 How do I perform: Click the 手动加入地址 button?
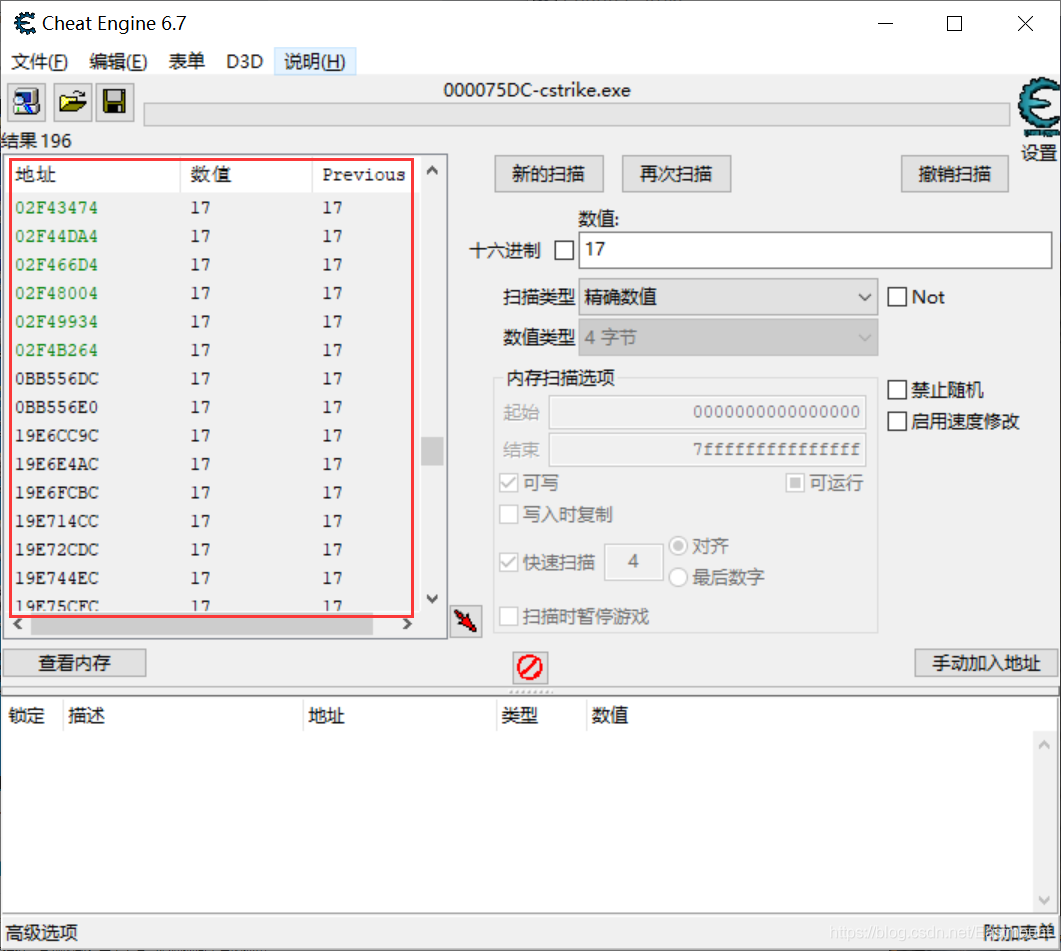[x=986, y=663]
